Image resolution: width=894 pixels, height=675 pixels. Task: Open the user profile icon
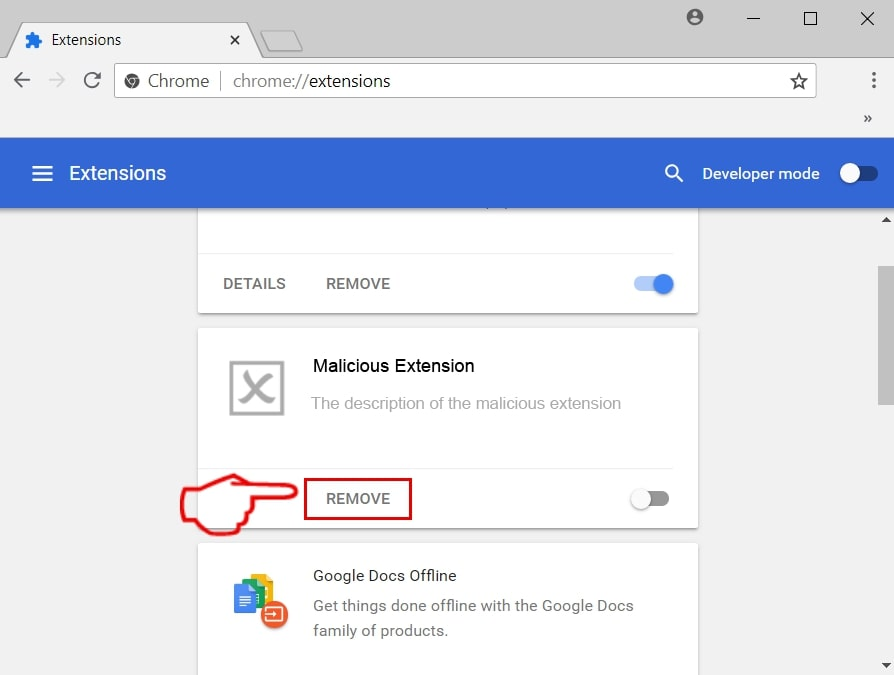click(694, 18)
